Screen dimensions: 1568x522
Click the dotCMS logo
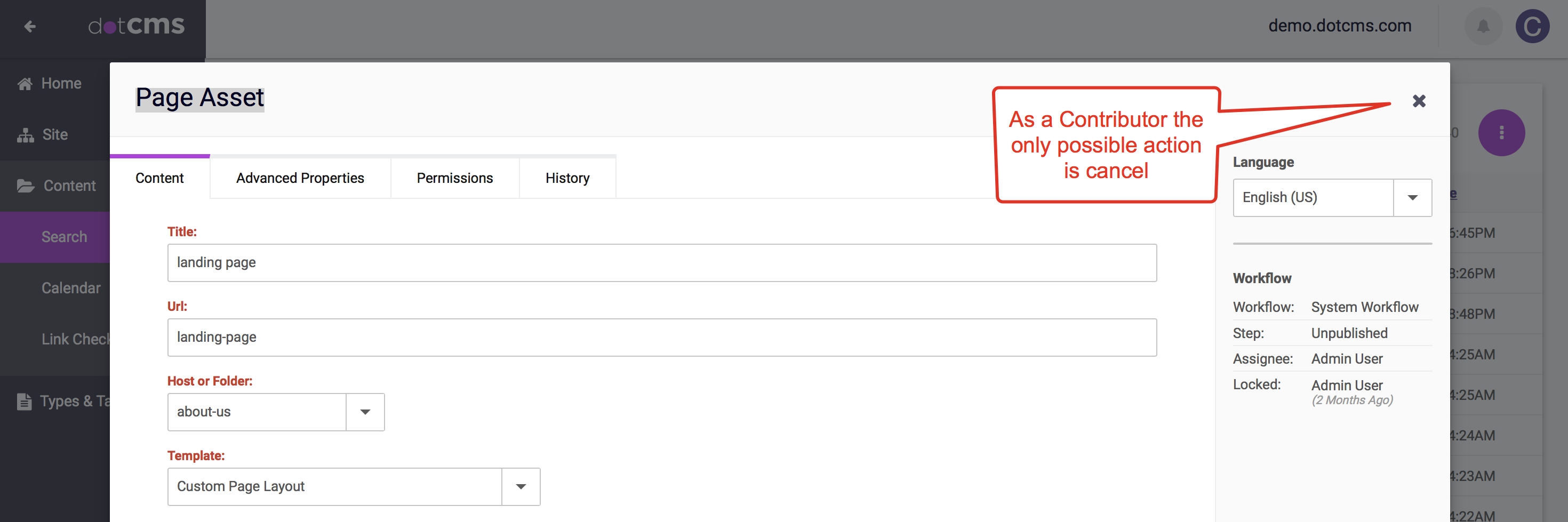tap(137, 26)
